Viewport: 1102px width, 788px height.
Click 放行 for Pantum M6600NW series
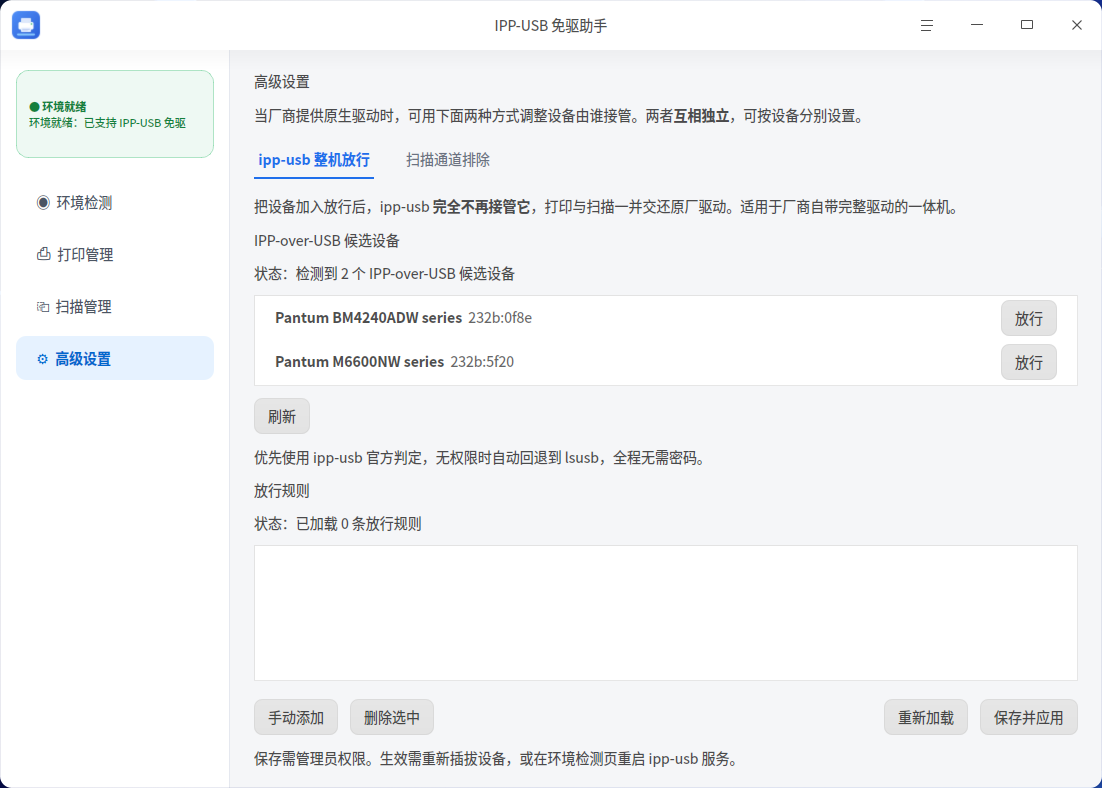(x=1028, y=362)
